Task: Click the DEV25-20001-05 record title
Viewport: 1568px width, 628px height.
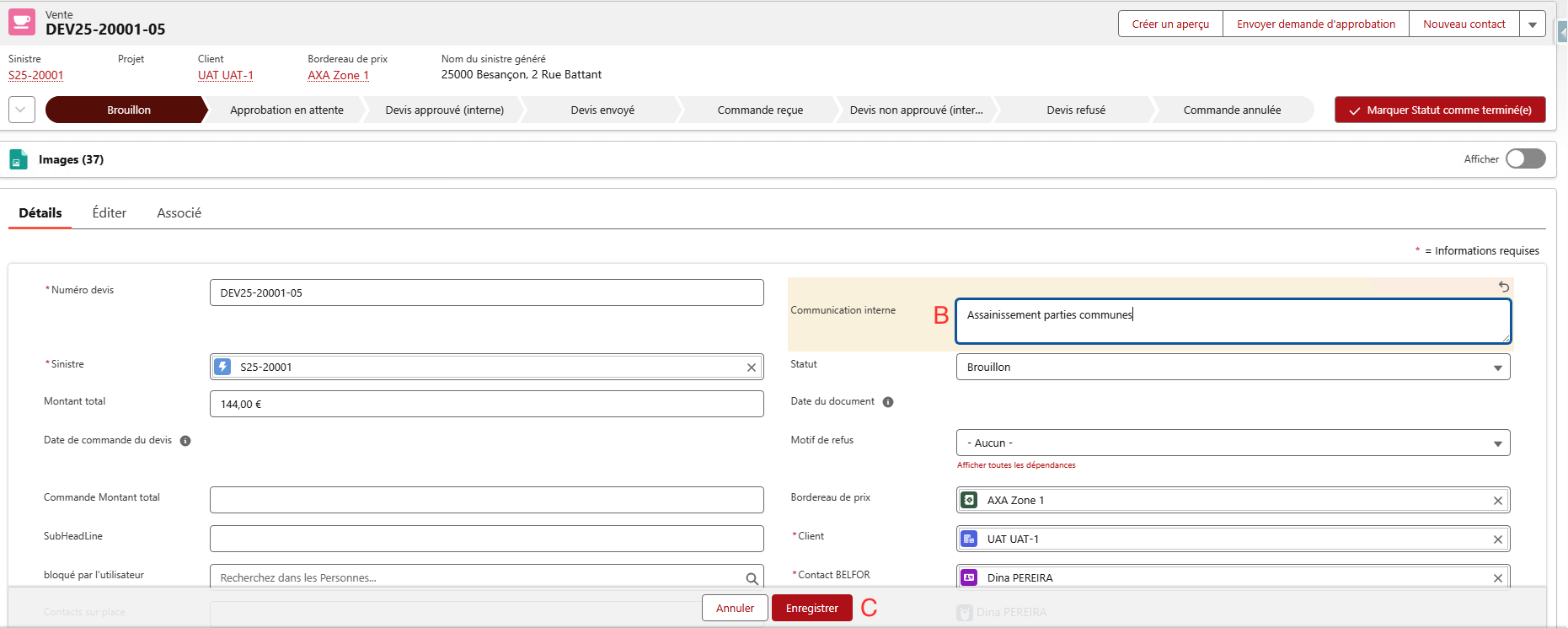Action: 105,30
